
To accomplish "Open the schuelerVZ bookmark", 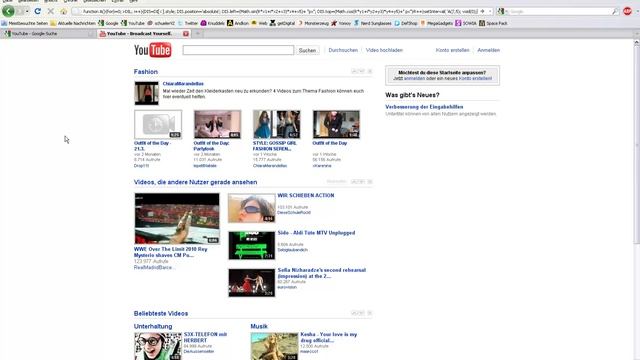I will [x=161, y=23].
